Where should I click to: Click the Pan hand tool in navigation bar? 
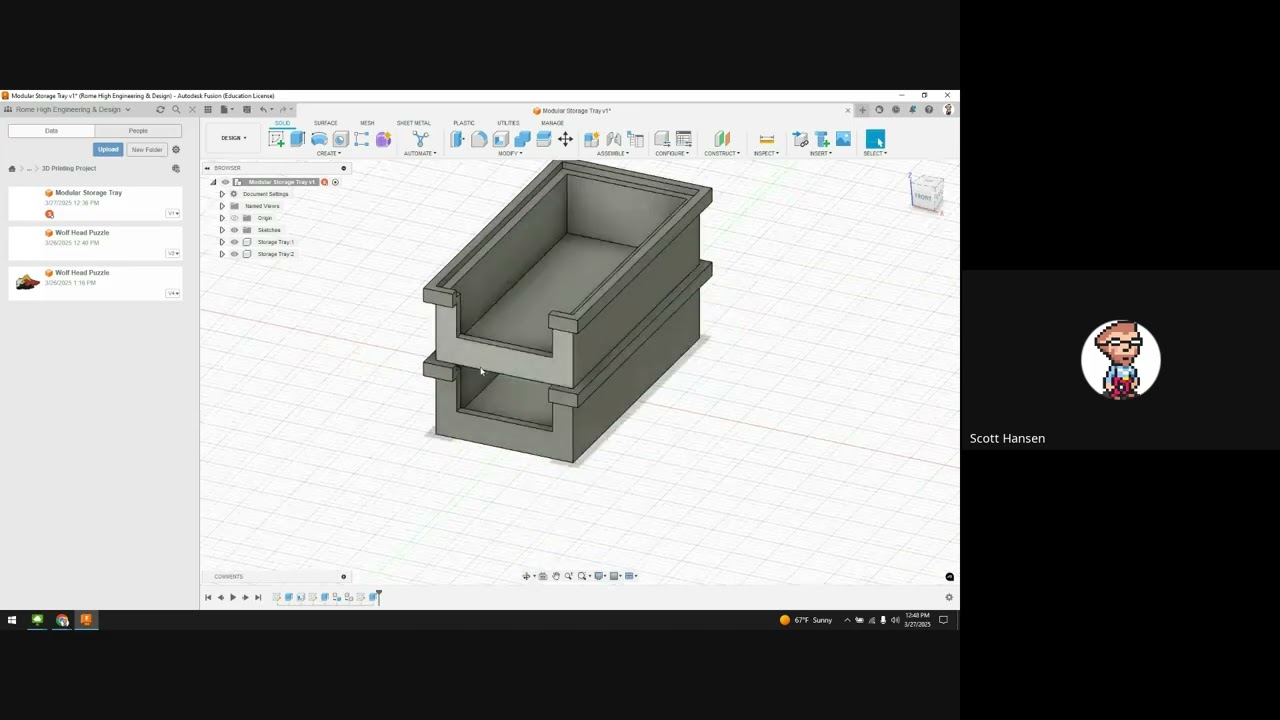556,576
